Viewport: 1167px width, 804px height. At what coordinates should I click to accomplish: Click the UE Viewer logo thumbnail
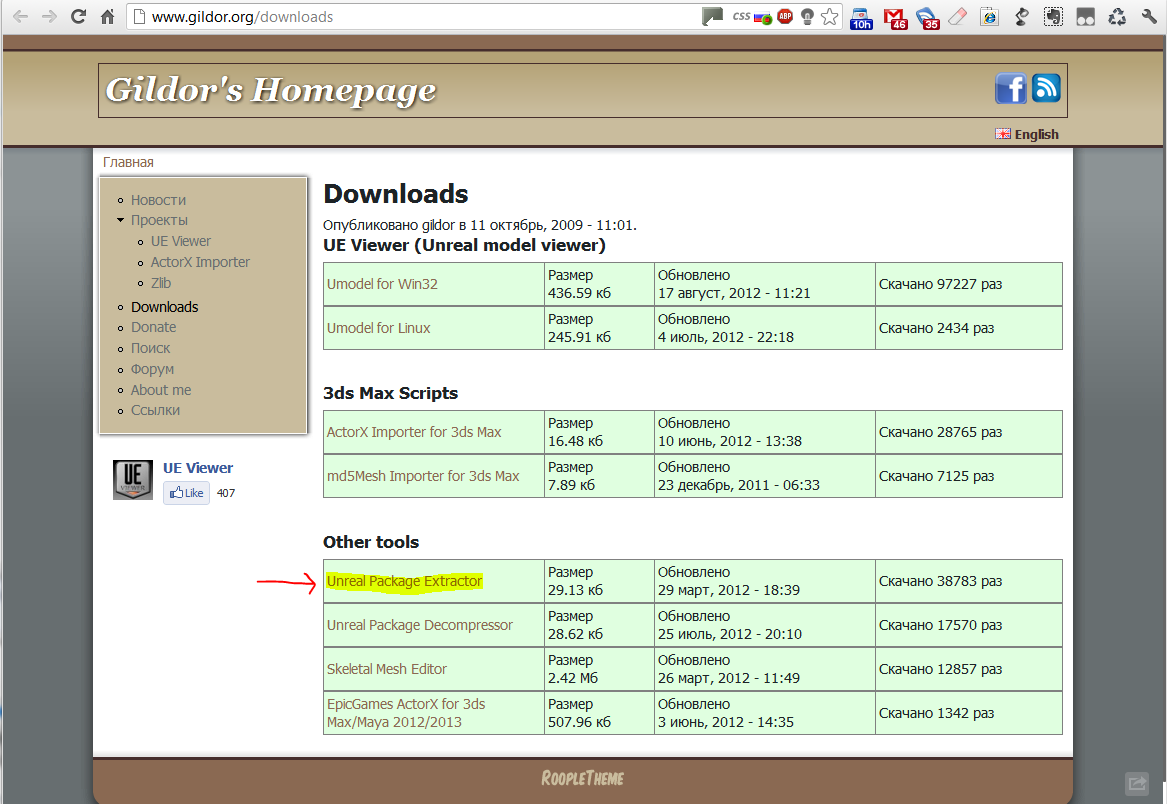(x=133, y=479)
